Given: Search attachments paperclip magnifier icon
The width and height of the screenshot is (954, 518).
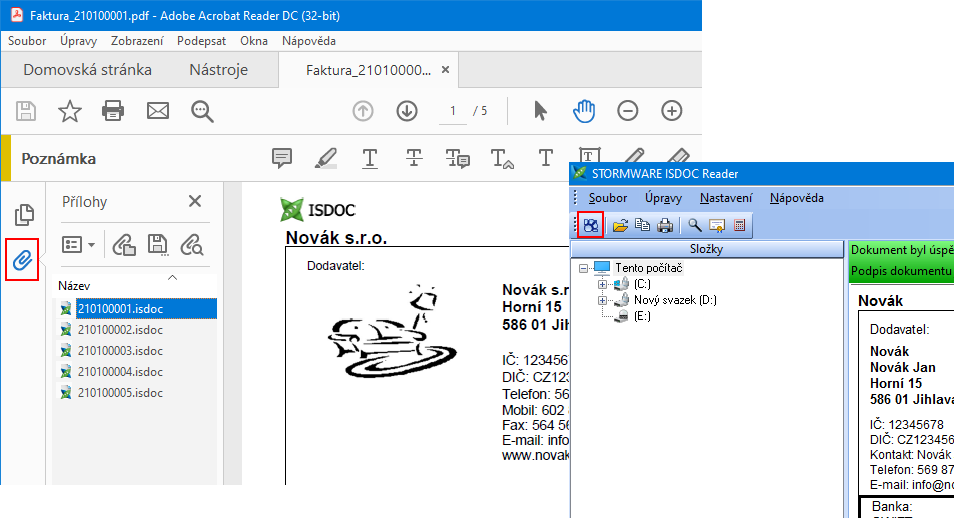Looking at the screenshot, I should (192, 245).
